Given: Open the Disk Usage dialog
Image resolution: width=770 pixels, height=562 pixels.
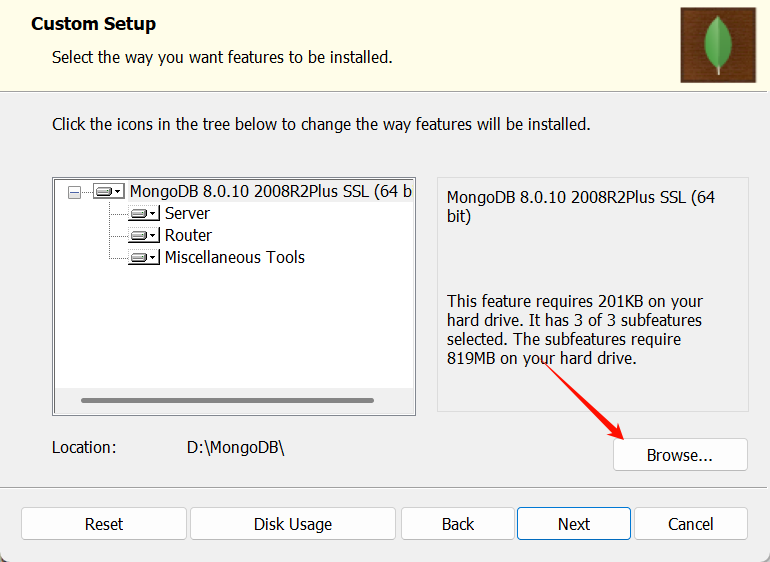Looking at the screenshot, I should point(293,524).
